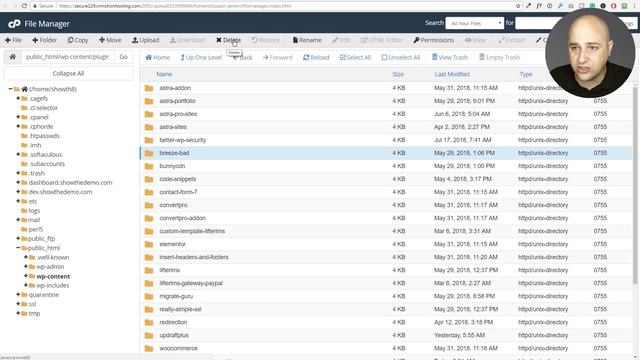Click the woocommerce folder icon

(149, 348)
